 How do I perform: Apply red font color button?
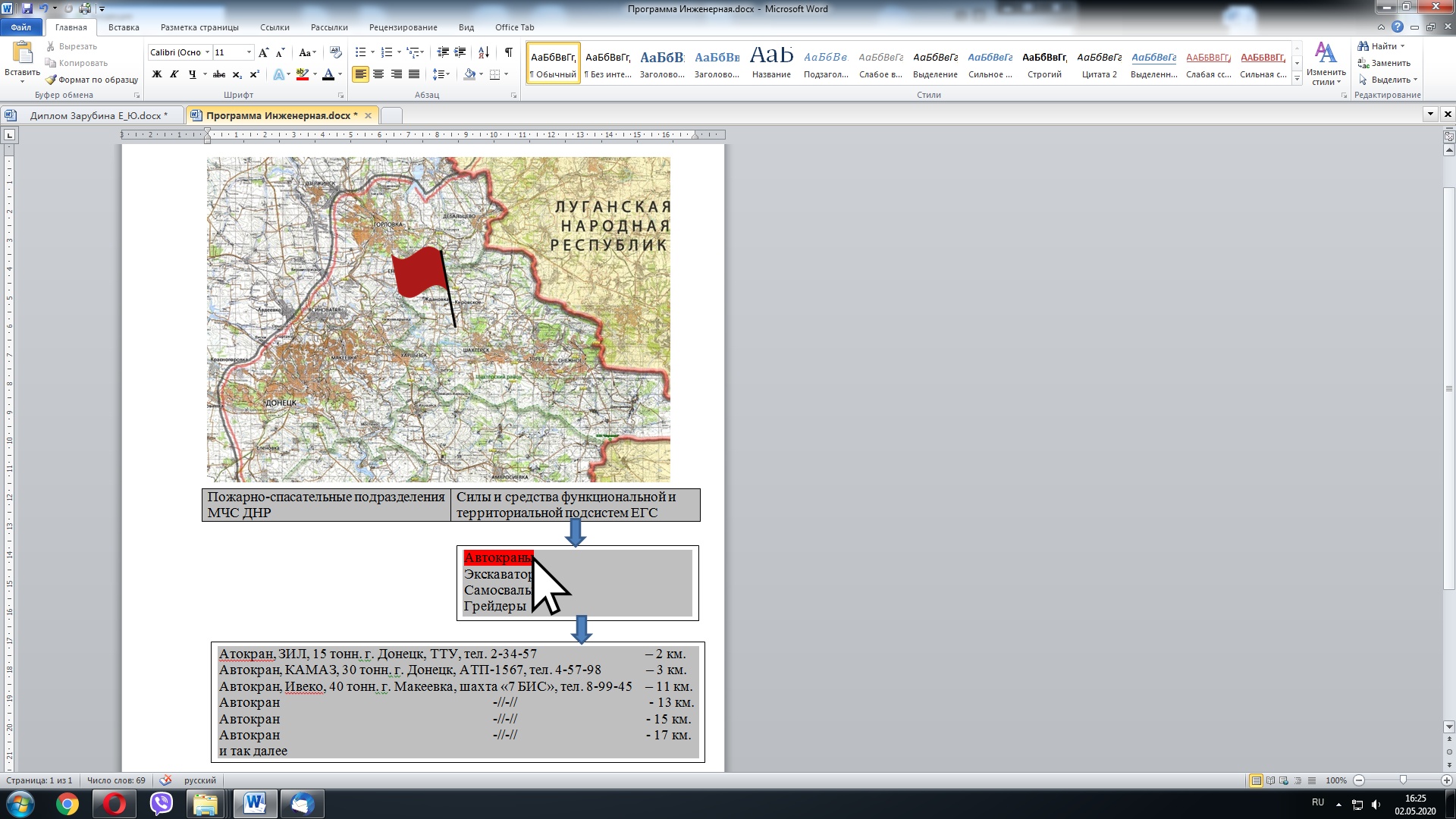click(x=328, y=74)
